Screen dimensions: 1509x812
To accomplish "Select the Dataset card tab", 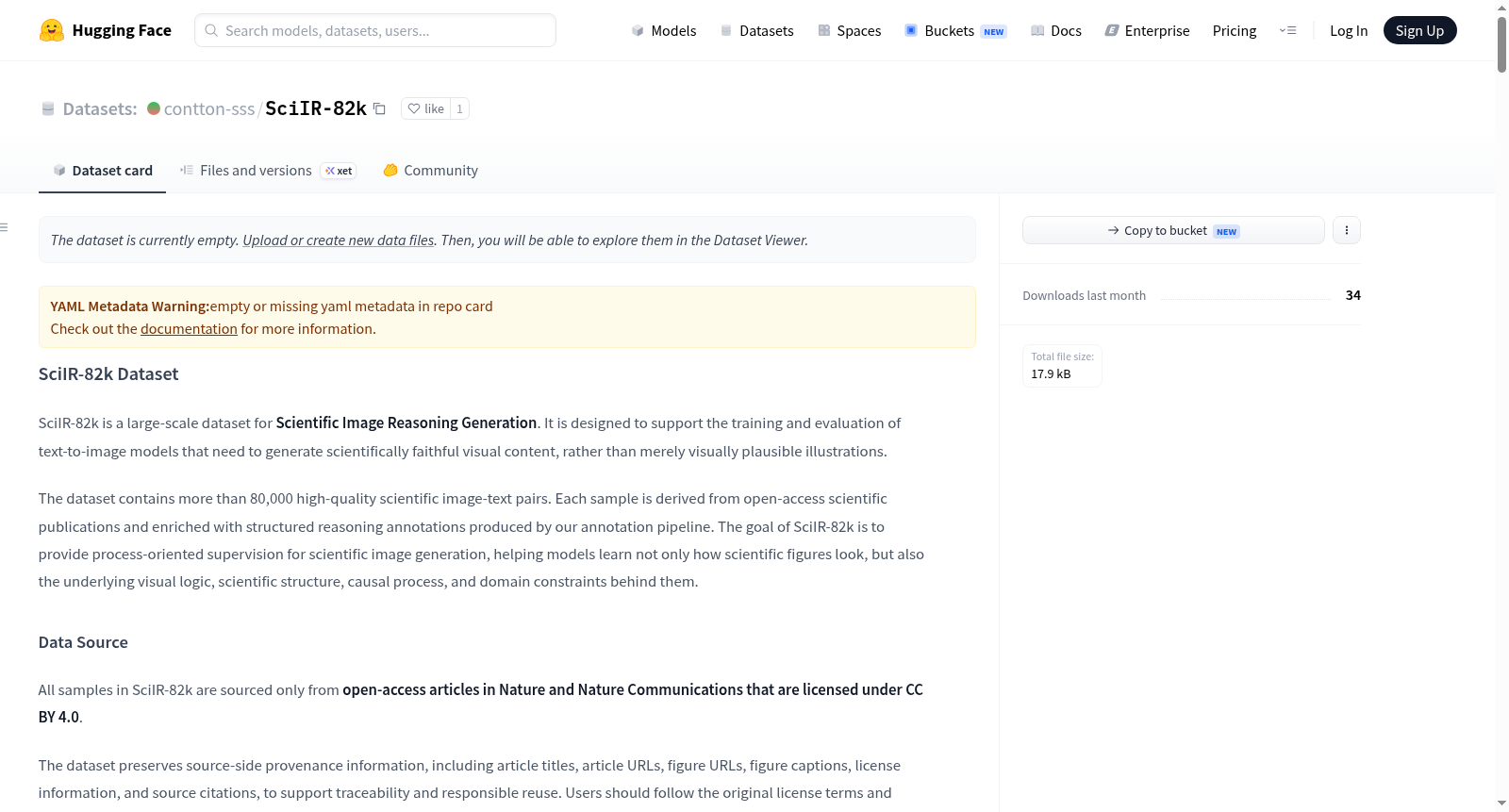I will (102, 171).
